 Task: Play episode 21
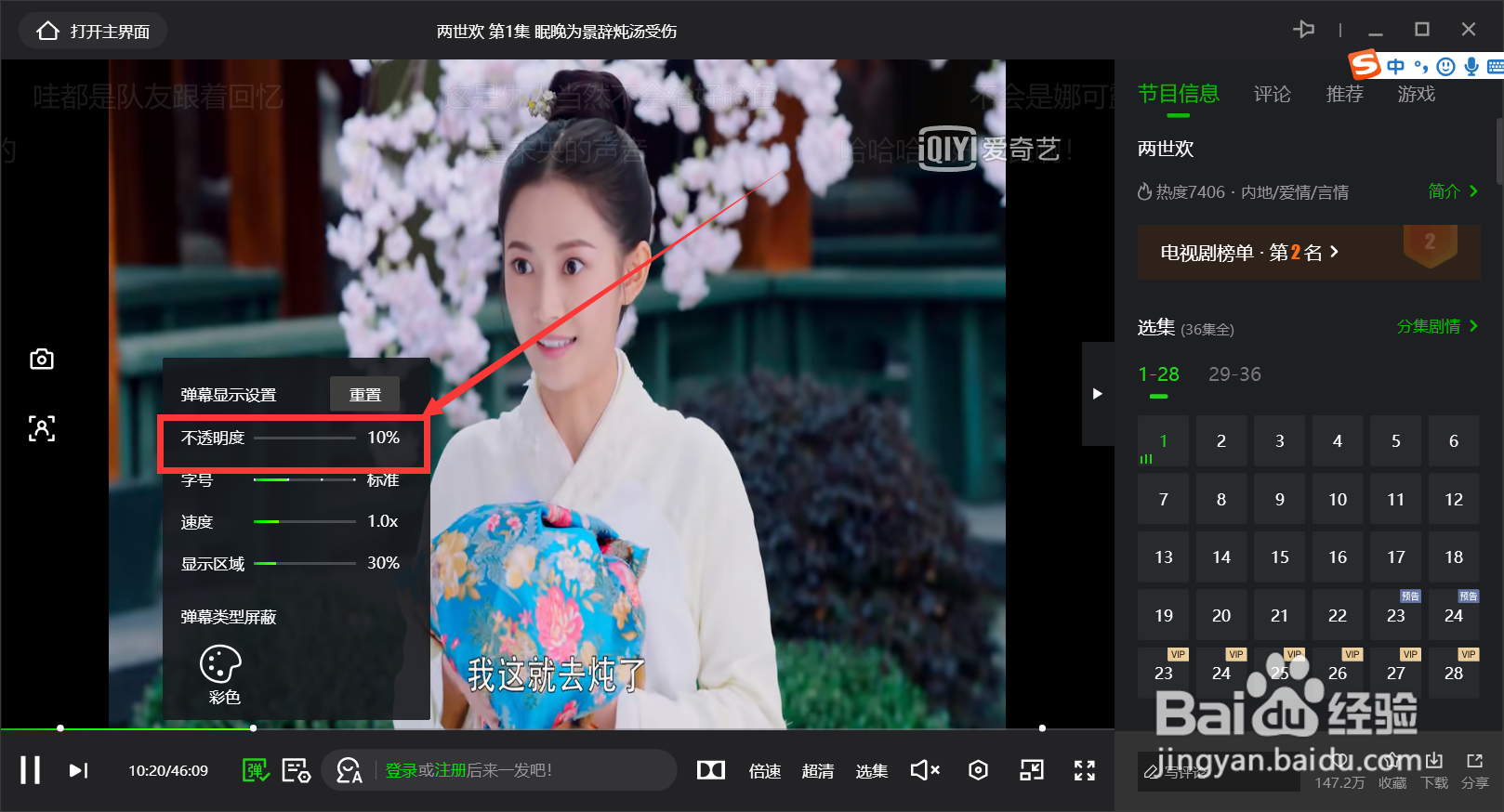(1279, 616)
